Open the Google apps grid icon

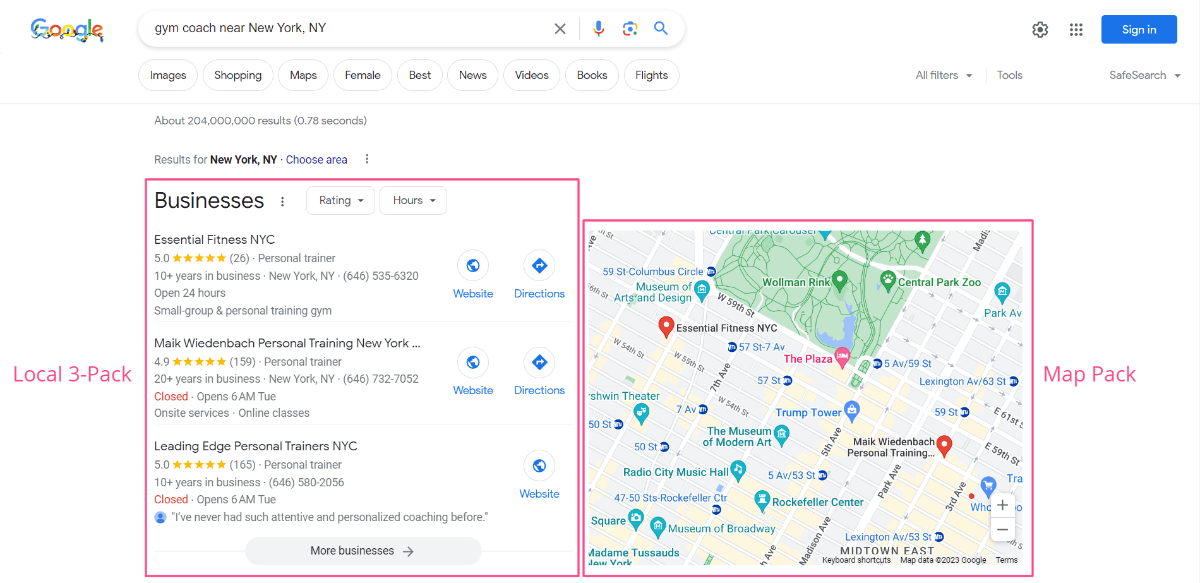pos(1076,30)
